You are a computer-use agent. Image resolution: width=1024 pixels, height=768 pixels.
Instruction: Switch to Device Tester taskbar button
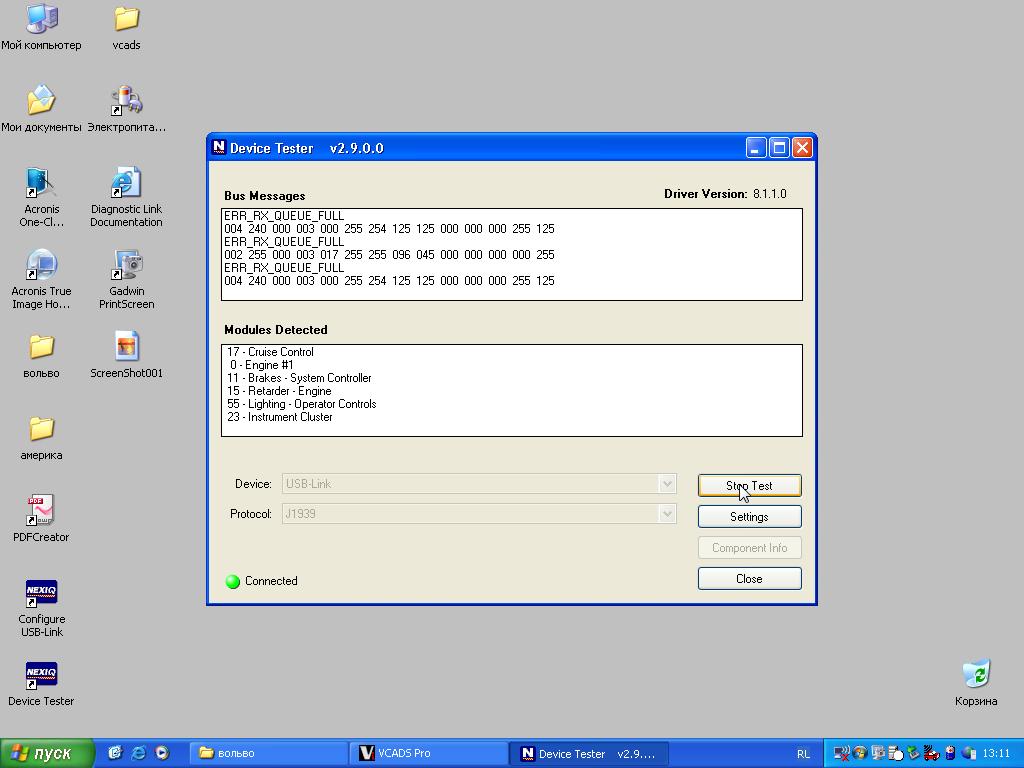point(589,753)
